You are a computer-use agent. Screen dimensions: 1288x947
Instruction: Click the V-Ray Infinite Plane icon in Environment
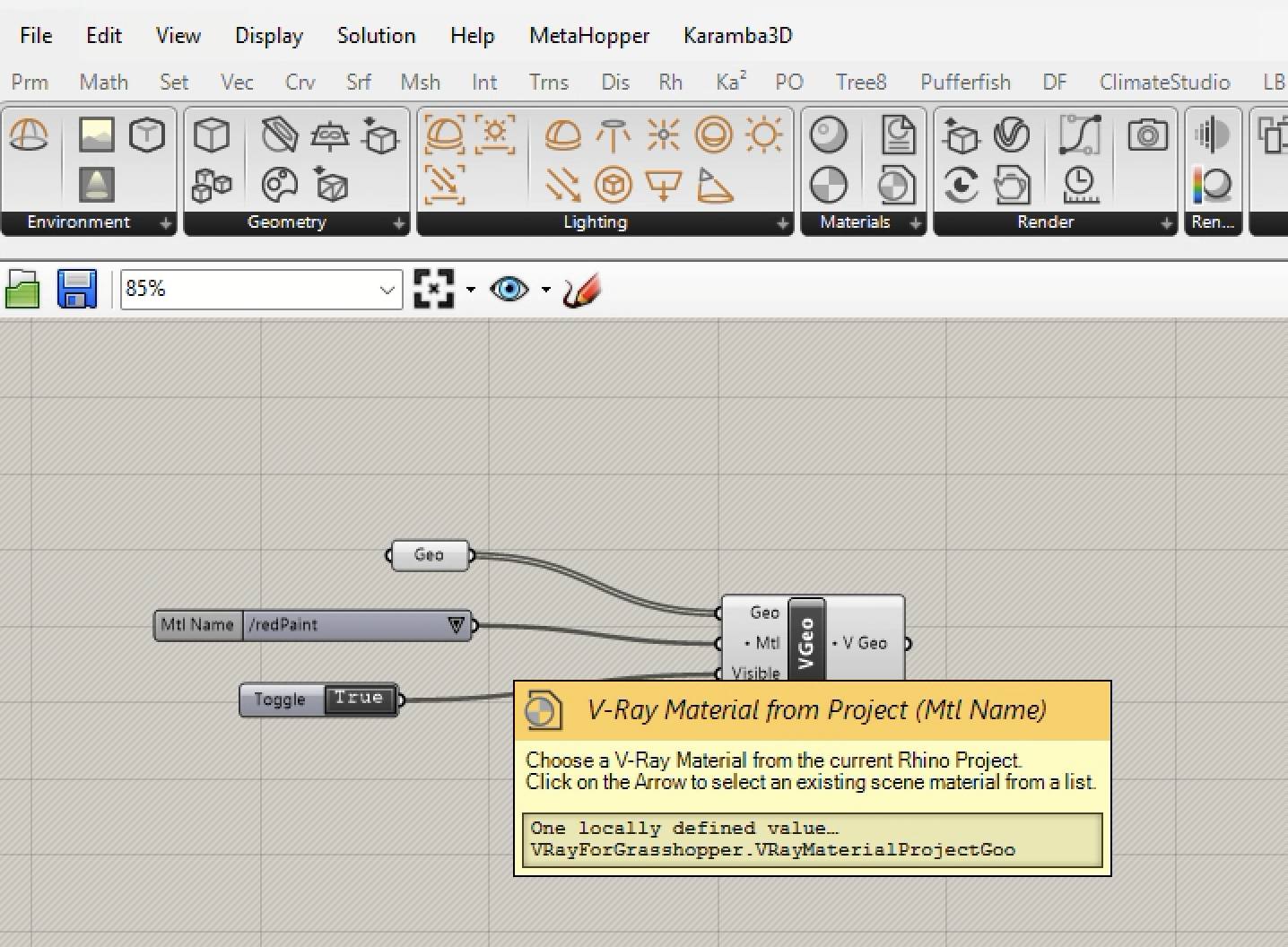pos(29,136)
